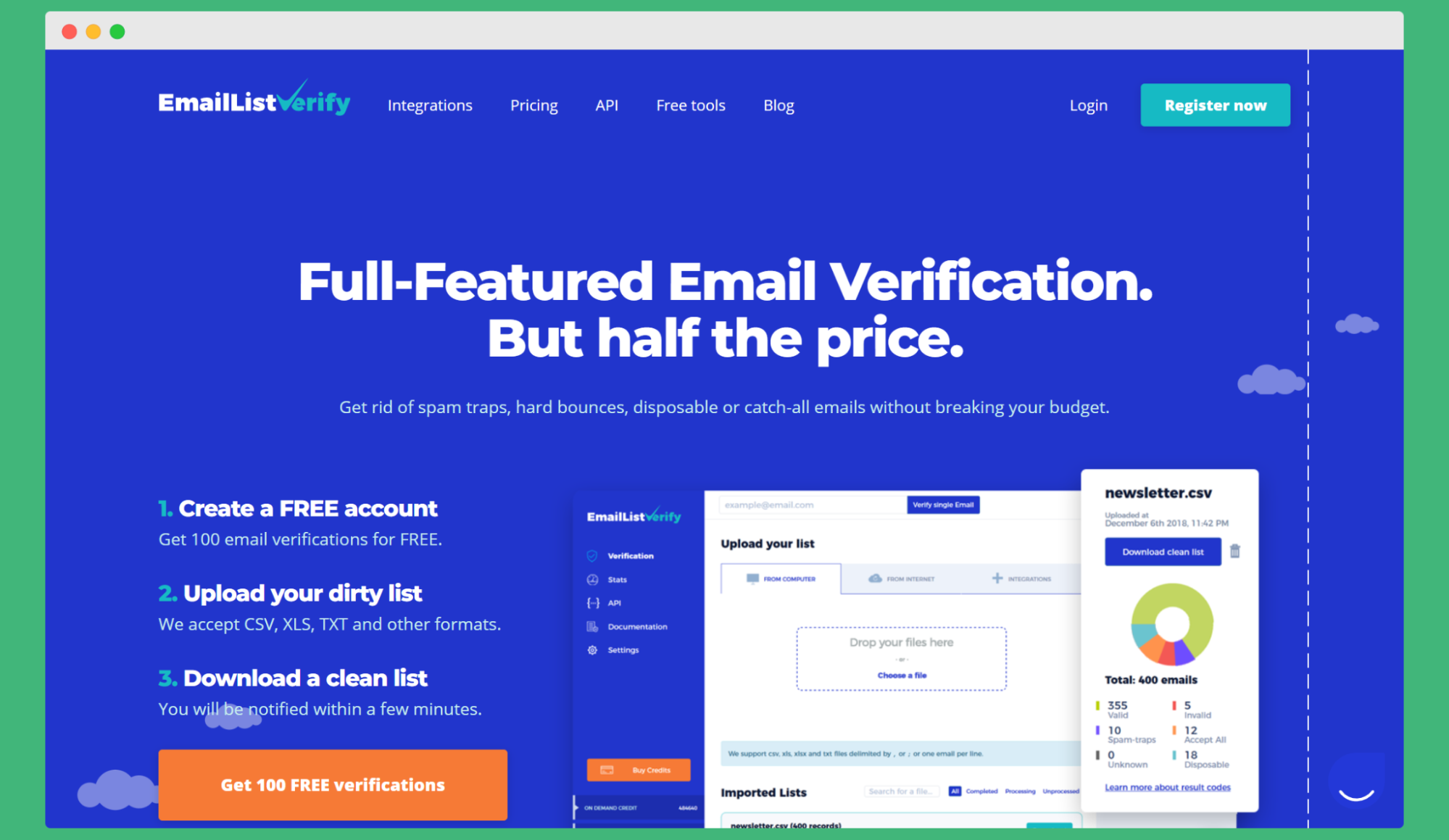Click Get 100 FREE verifications button
This screenshot has width=1449, height=840.
tap(334, 783)
